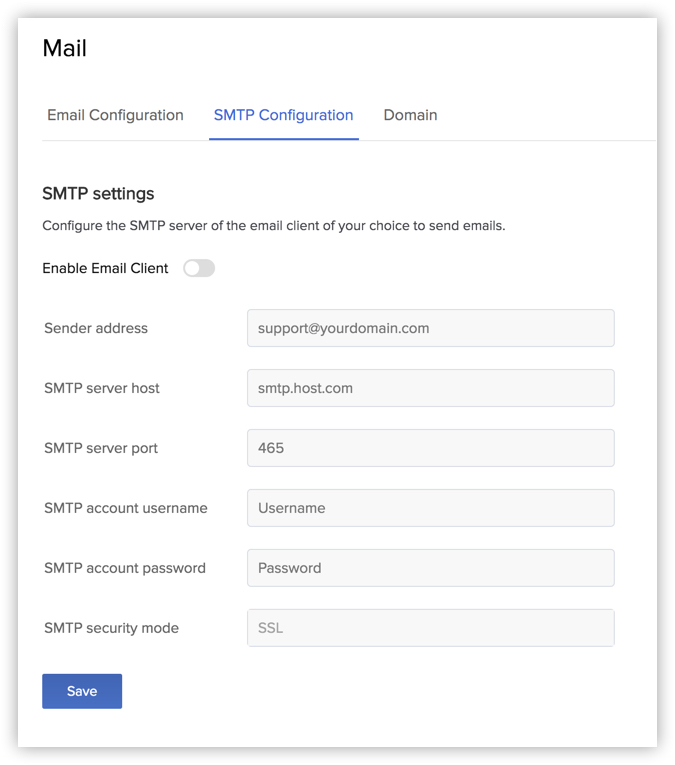Click the "SMTP security mode" label
The width and height of the screenshot is (675, 765).
coord(111,628)
